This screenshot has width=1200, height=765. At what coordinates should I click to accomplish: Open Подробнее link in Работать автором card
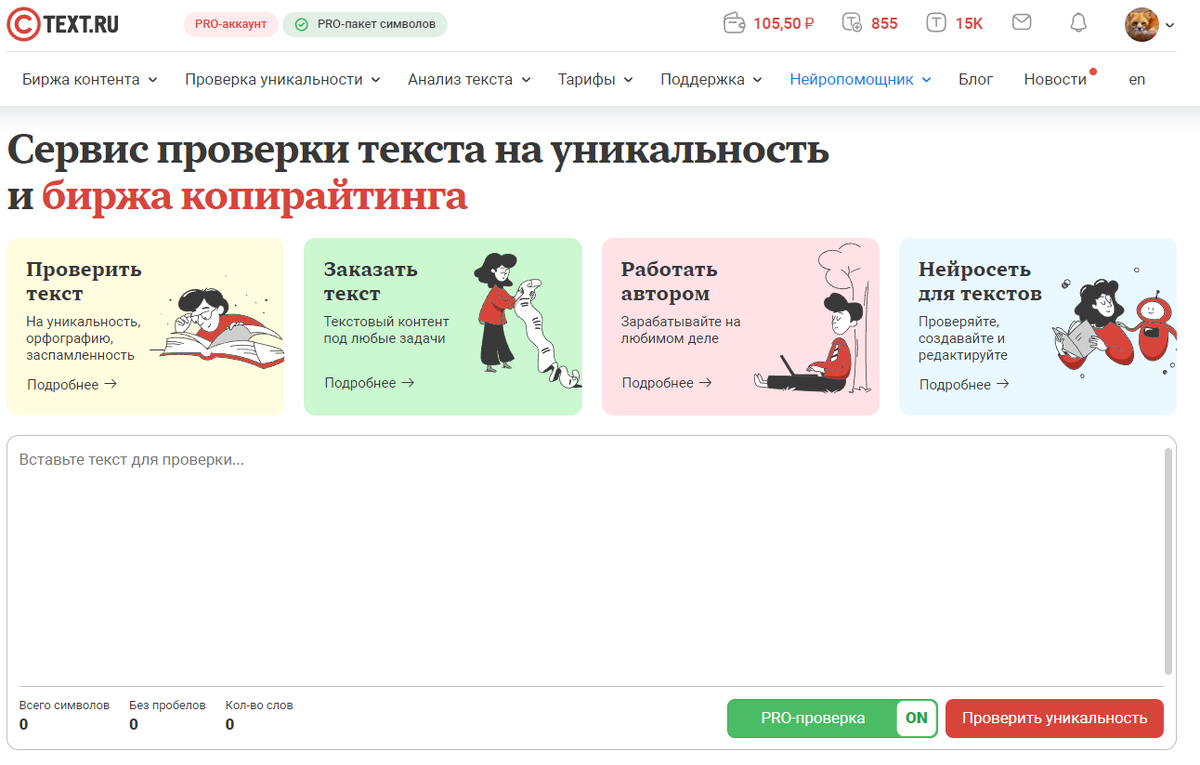click(667, 383)
